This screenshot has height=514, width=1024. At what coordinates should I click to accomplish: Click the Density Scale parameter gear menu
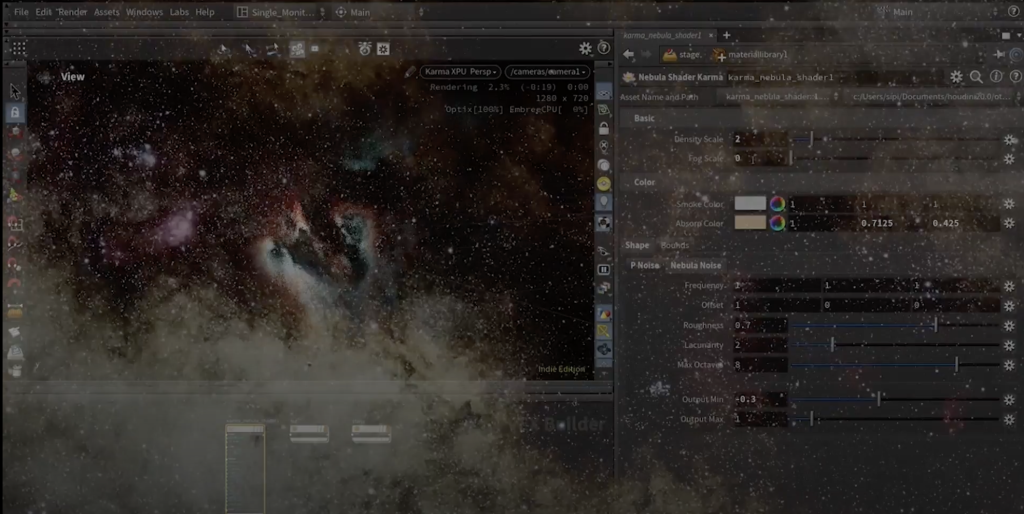pyautogui.click(x=1008, y=139)
